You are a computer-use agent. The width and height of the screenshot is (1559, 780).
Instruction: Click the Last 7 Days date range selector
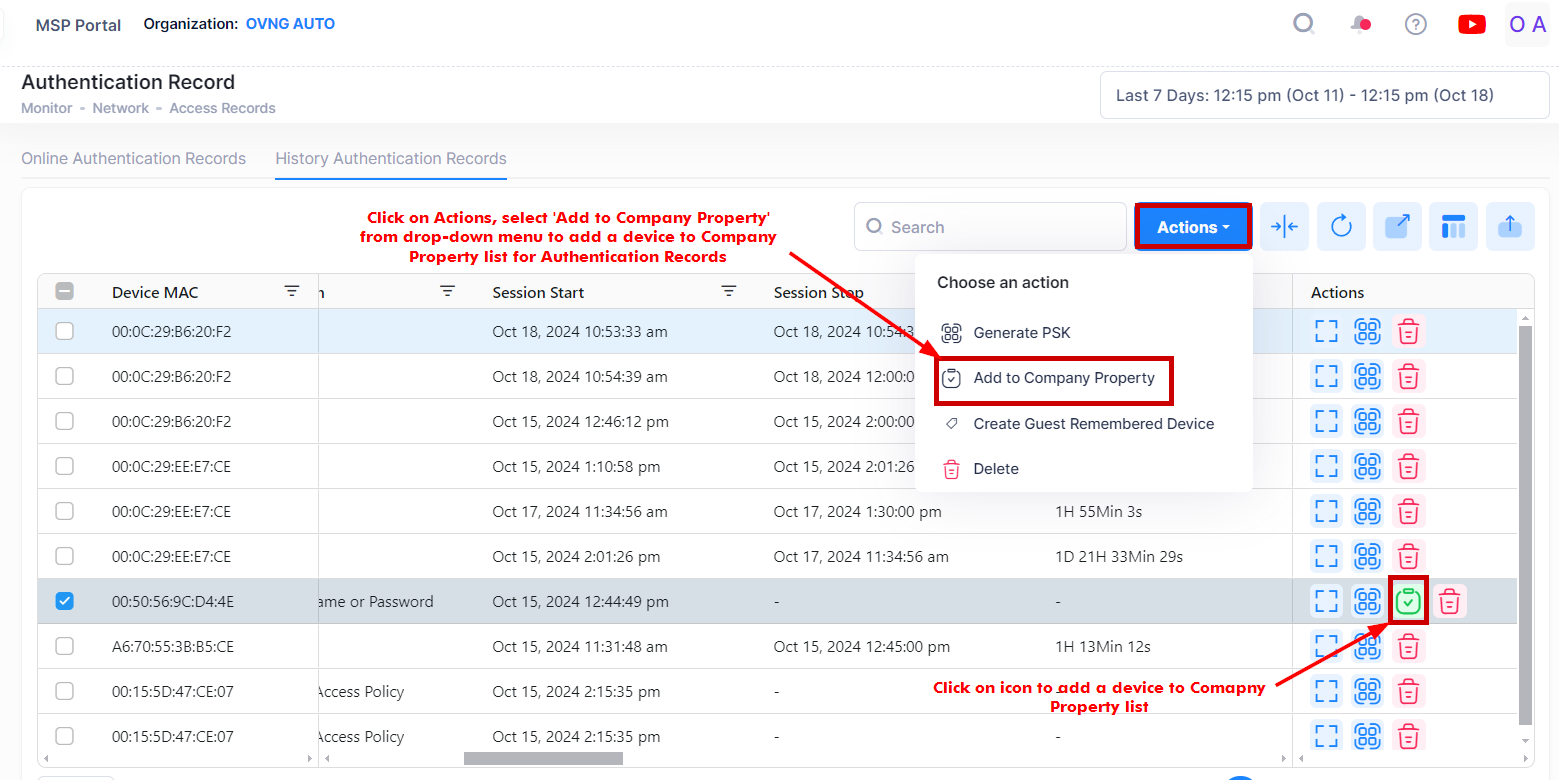click(1323, 94)
